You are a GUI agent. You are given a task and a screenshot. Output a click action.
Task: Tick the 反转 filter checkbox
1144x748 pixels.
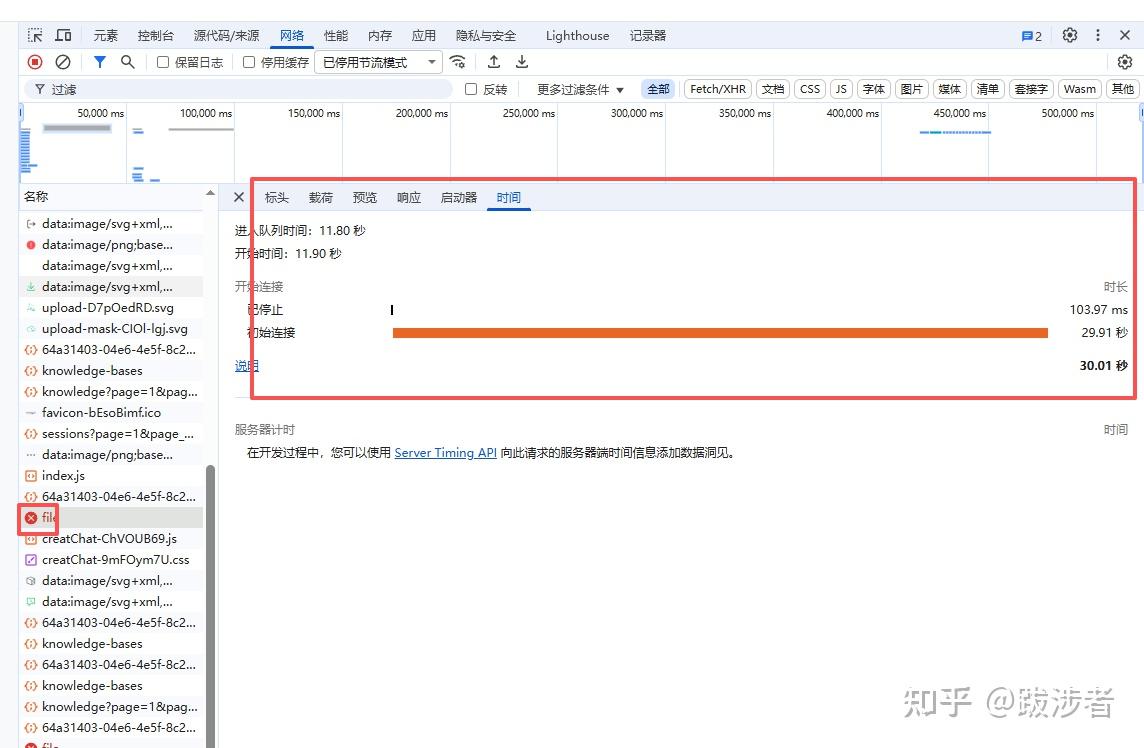pos(471,89)
